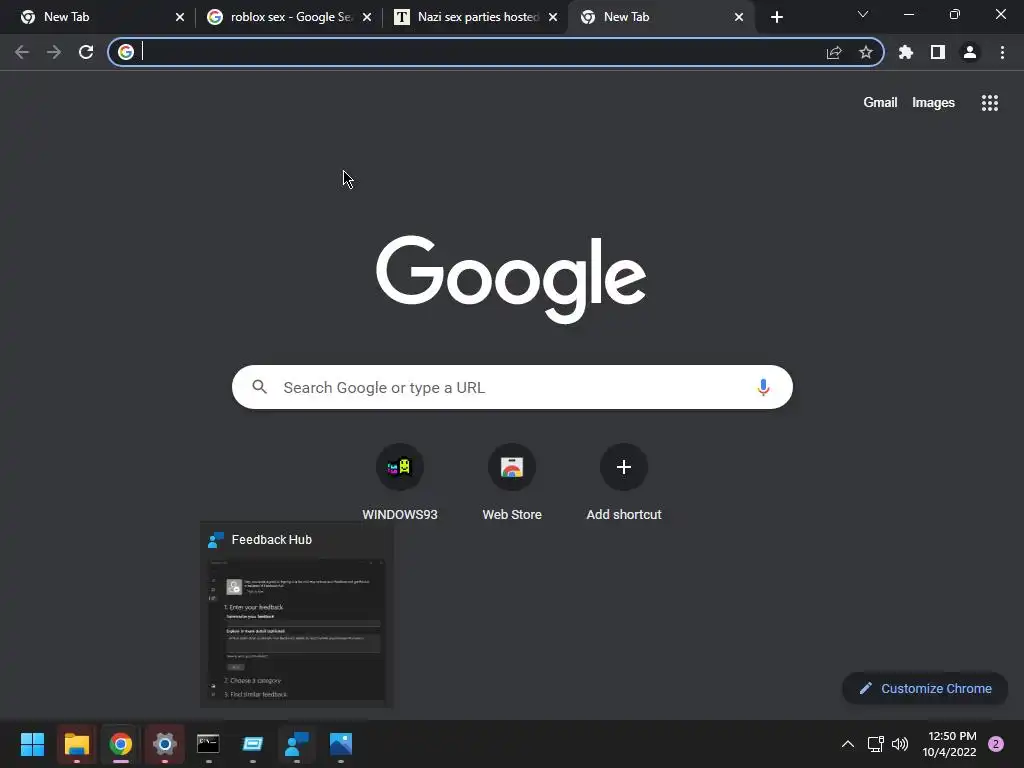Click the Google icon in address bar
1024x768 pixels.
pyautogui.click(x=126, y=52)
